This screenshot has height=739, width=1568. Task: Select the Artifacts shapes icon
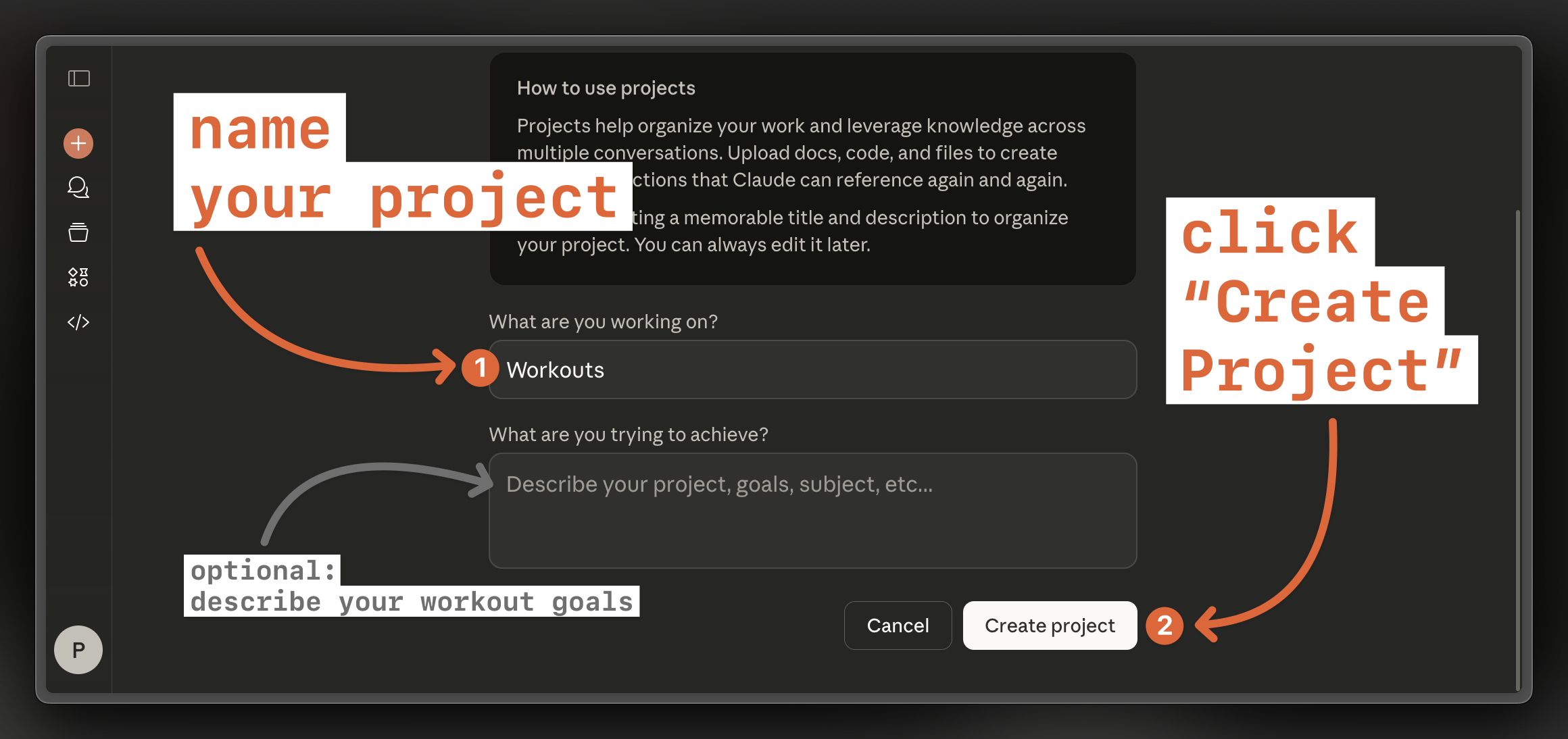click(78, 276)
